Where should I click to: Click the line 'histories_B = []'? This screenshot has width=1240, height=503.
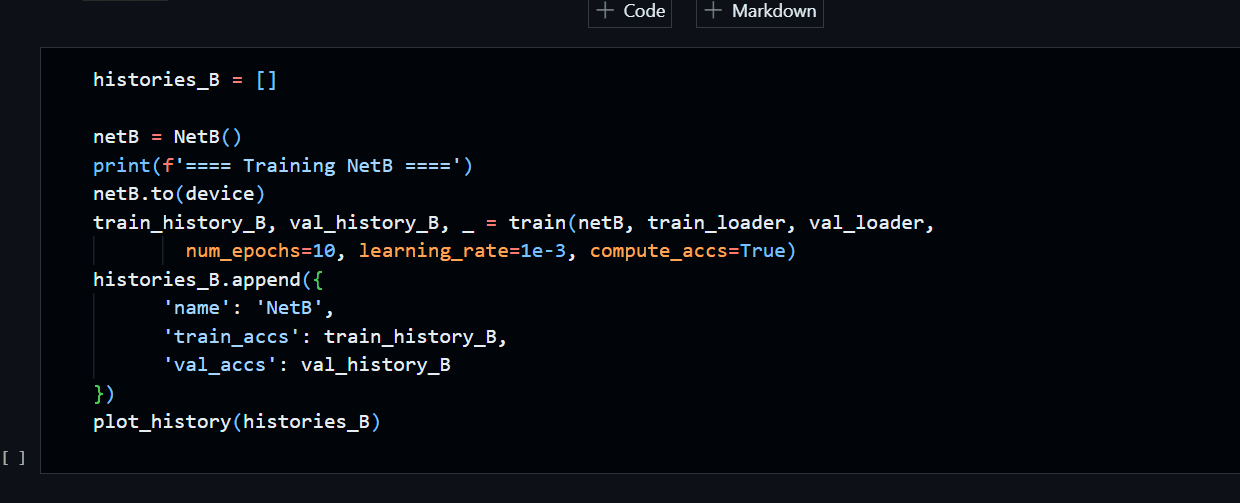(x=185, y=80)
